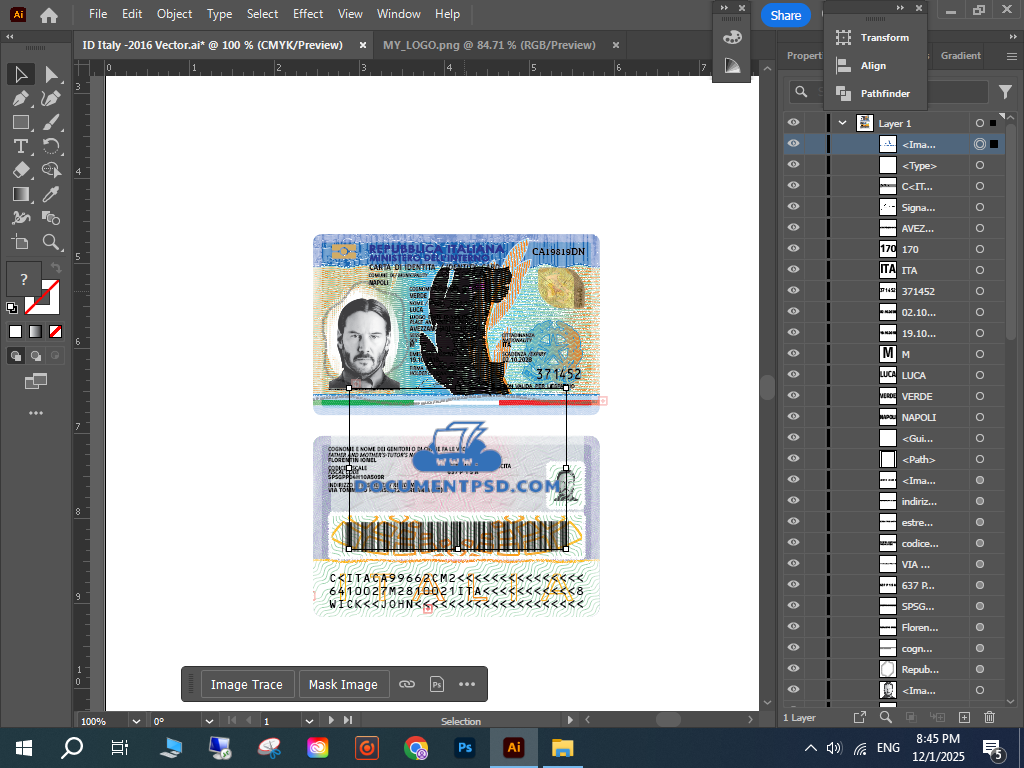Click the None color swatch below Fill

pos(56,331)
